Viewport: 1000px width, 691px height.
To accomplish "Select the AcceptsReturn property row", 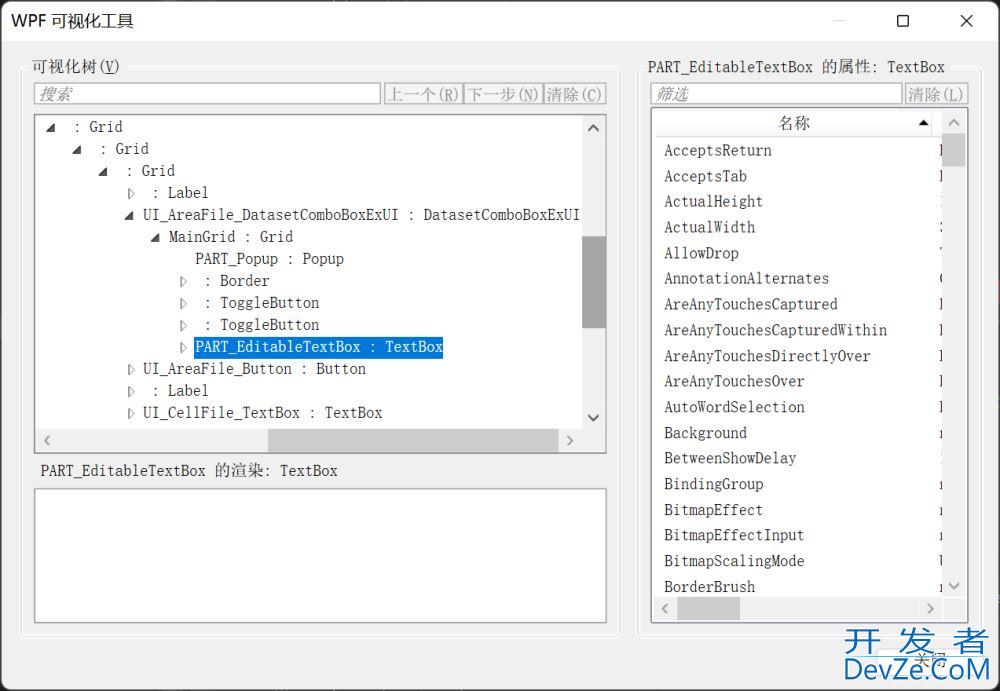I will click(x=798, y=151).
